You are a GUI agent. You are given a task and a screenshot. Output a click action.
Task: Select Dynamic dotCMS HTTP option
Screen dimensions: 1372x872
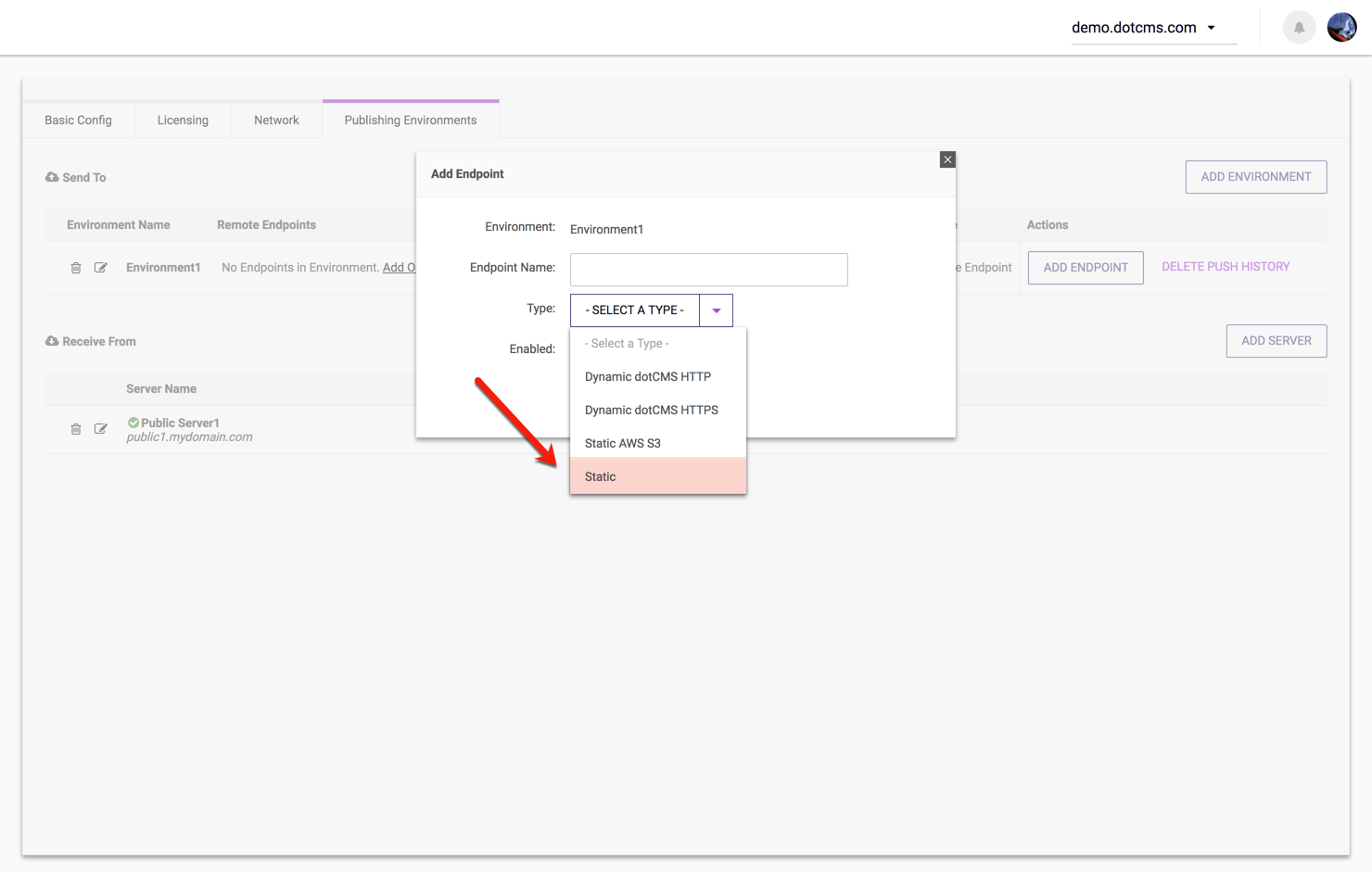pos(657,376)
